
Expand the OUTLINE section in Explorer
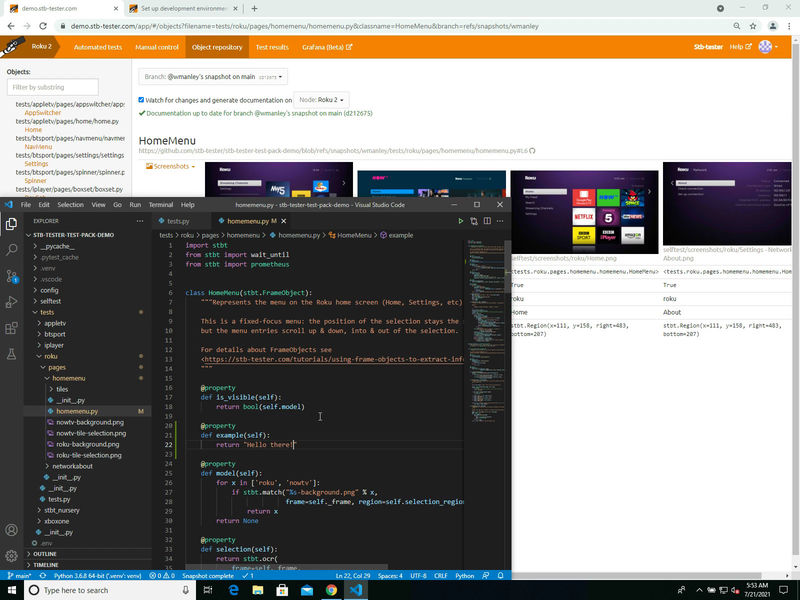(45, 553)
